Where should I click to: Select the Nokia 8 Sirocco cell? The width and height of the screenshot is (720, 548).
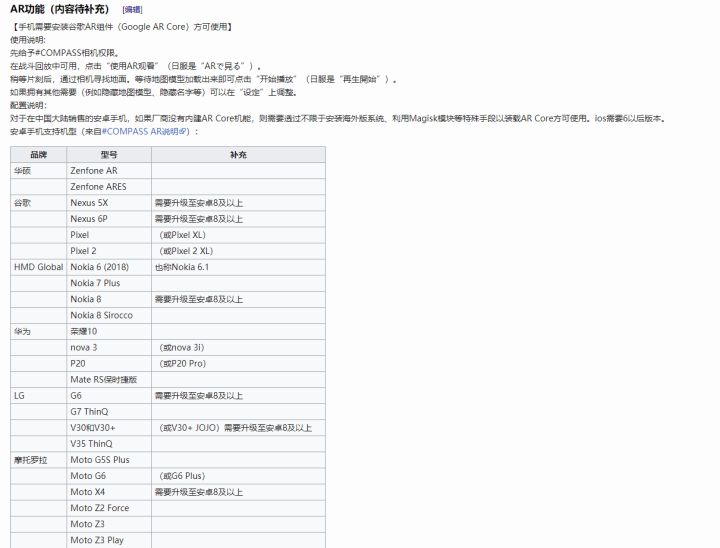click(109, 316)
